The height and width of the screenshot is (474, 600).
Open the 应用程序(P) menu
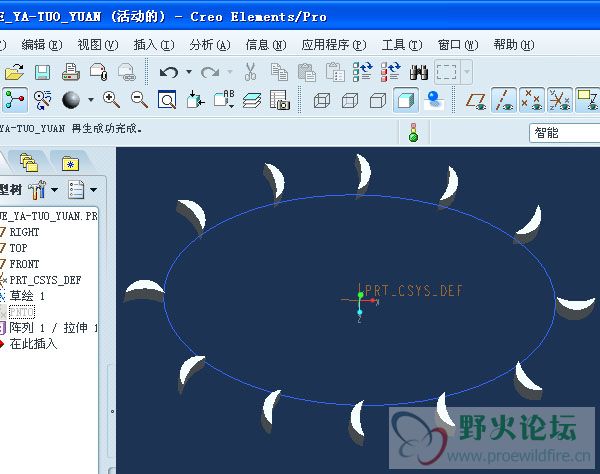tap(334, 45)
